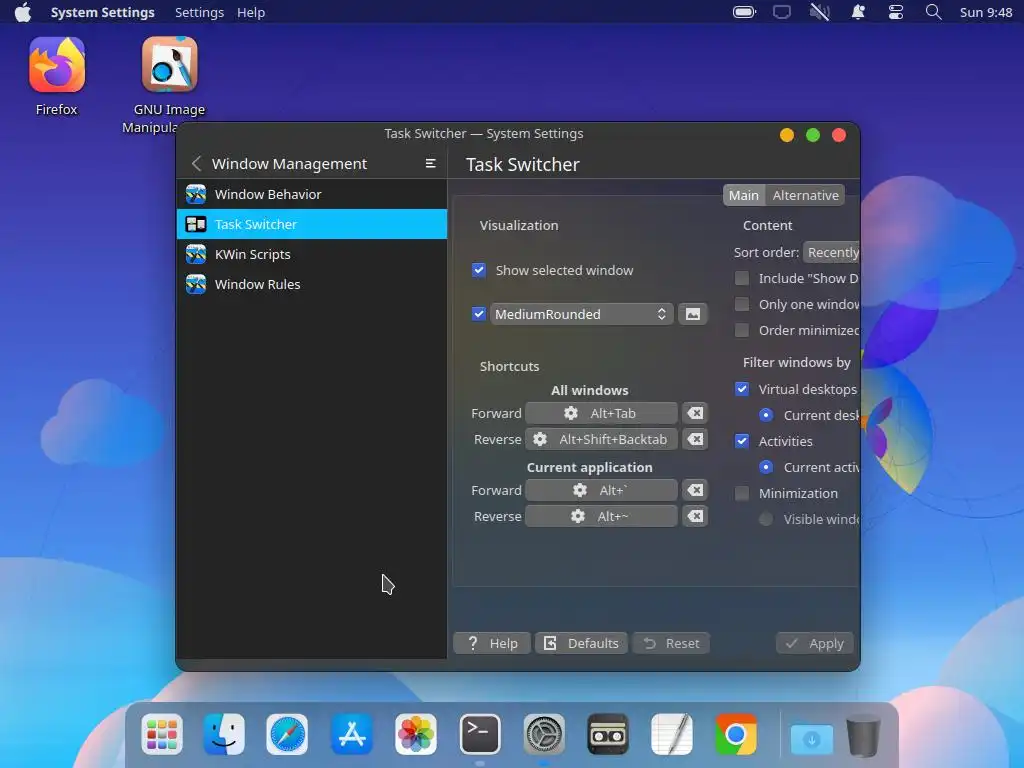Enable Only one window per application

click(x=742, y=304)
